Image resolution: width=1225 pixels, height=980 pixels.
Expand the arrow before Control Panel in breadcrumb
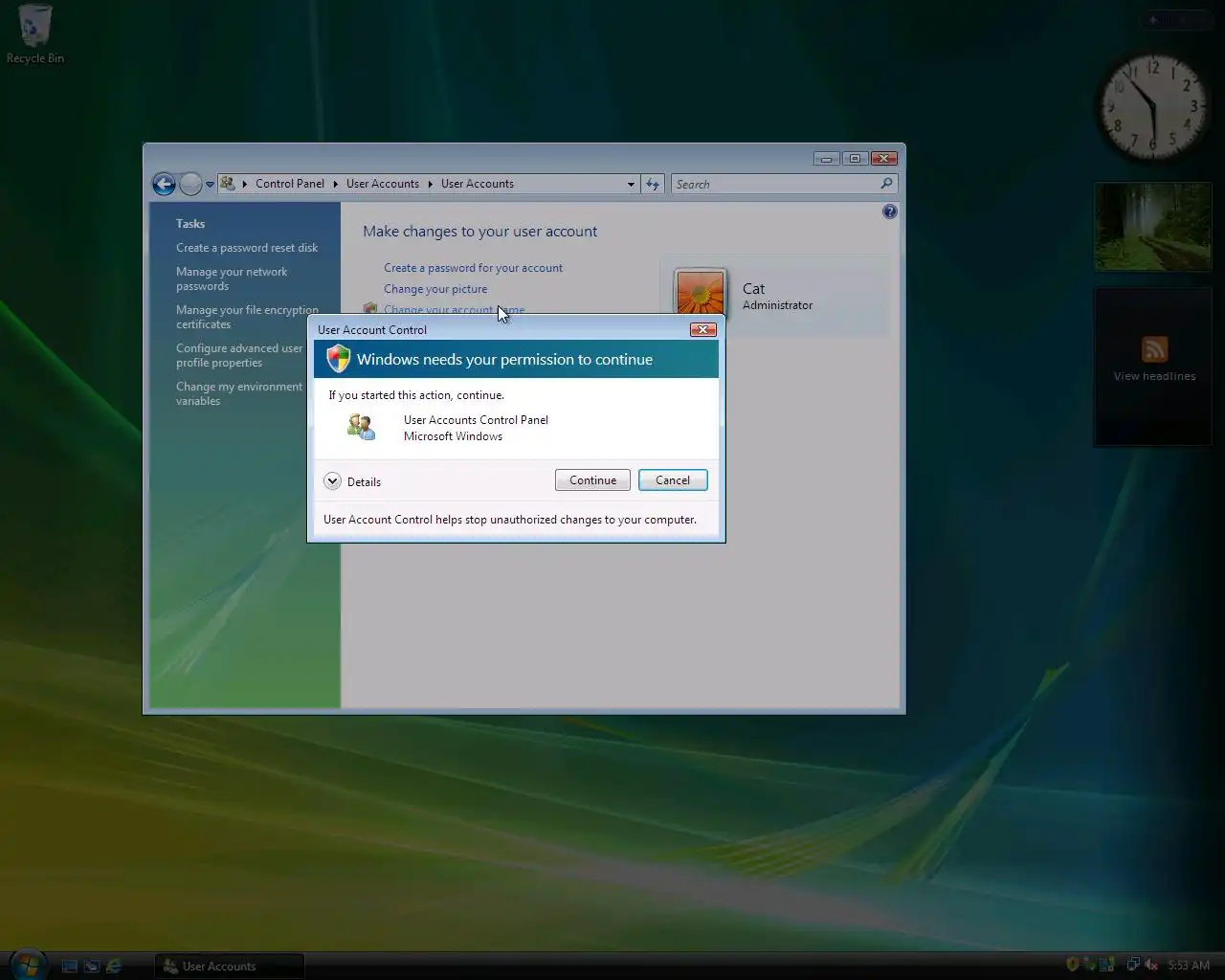pos(245,184)
